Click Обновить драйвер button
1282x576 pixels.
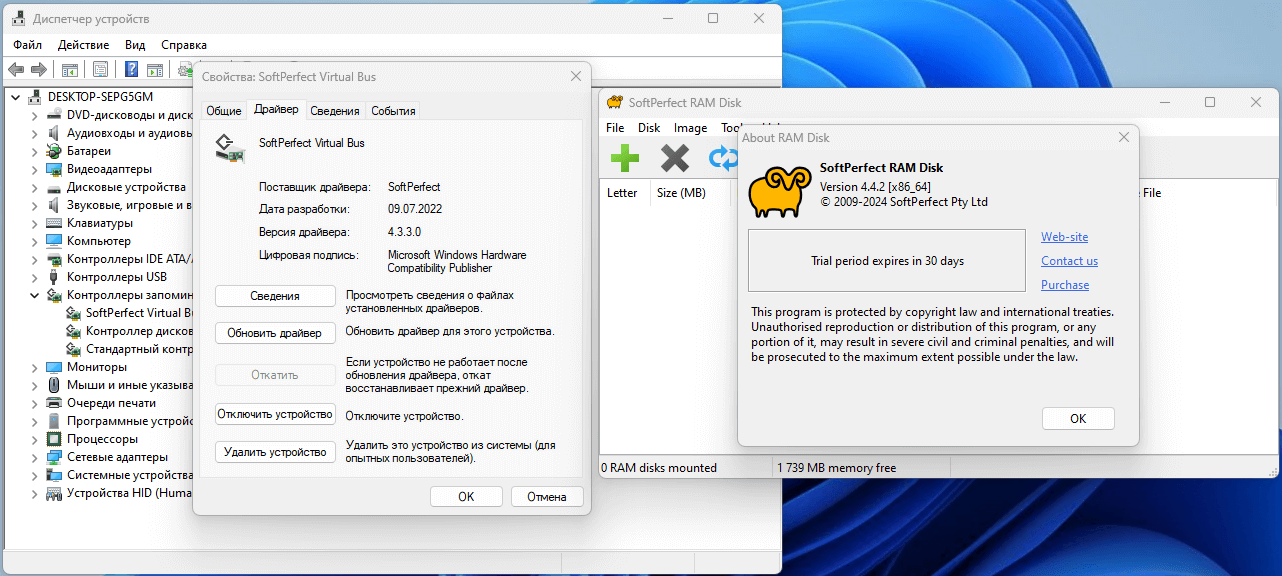click(275, 333)
